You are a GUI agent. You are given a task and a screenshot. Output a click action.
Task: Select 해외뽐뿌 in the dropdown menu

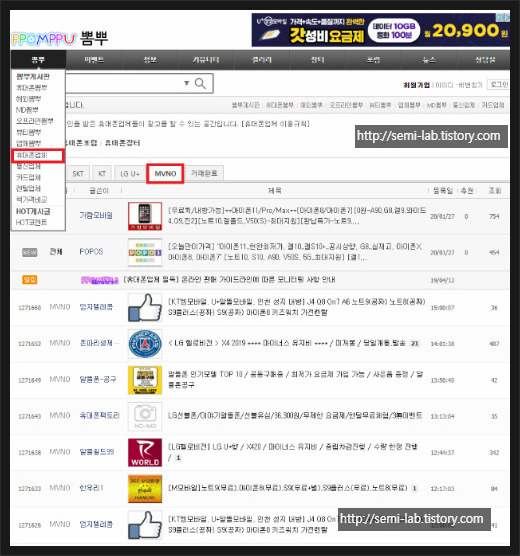[28, 99]
